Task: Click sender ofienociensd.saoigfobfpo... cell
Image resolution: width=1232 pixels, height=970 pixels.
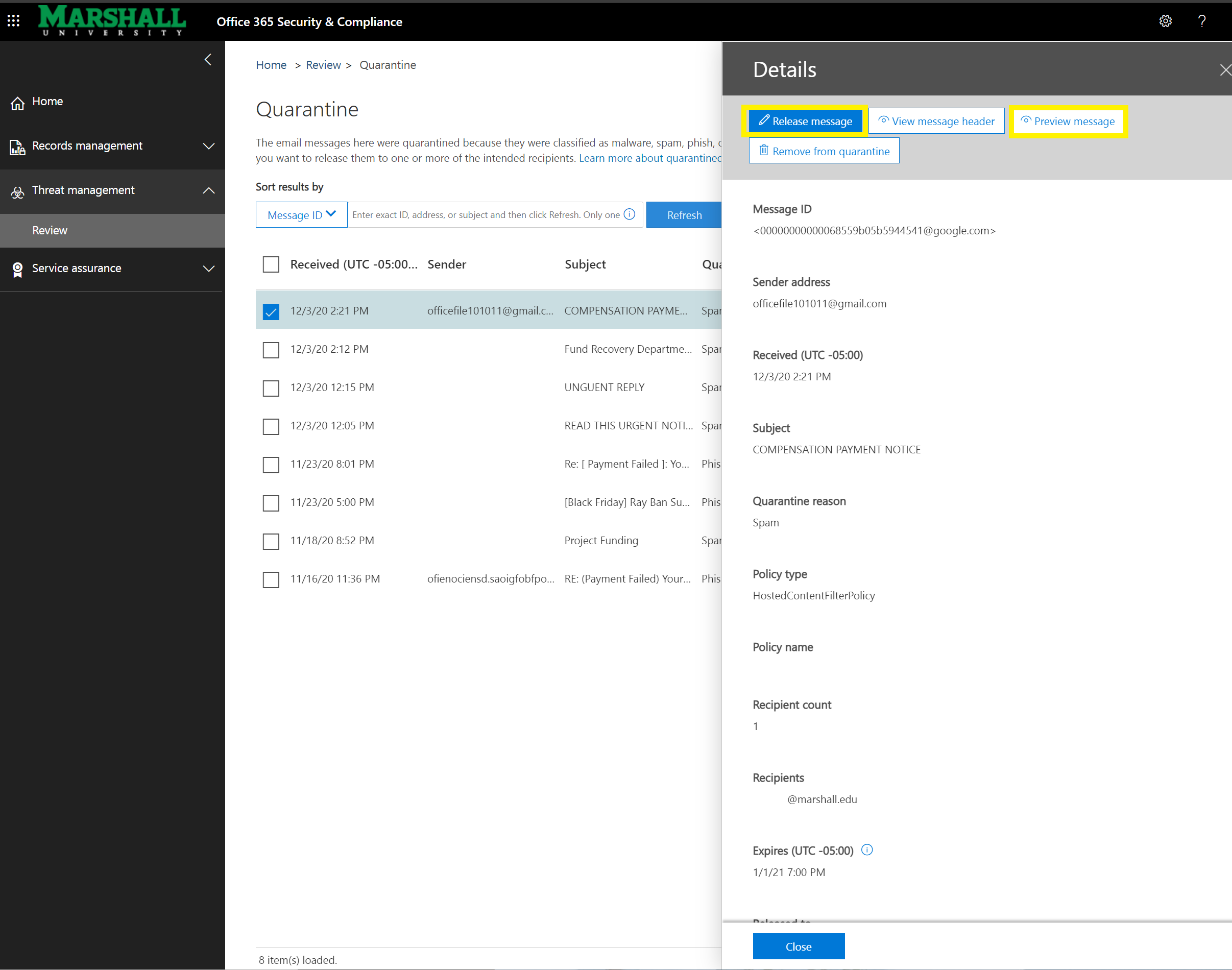Action: [491, 579]
